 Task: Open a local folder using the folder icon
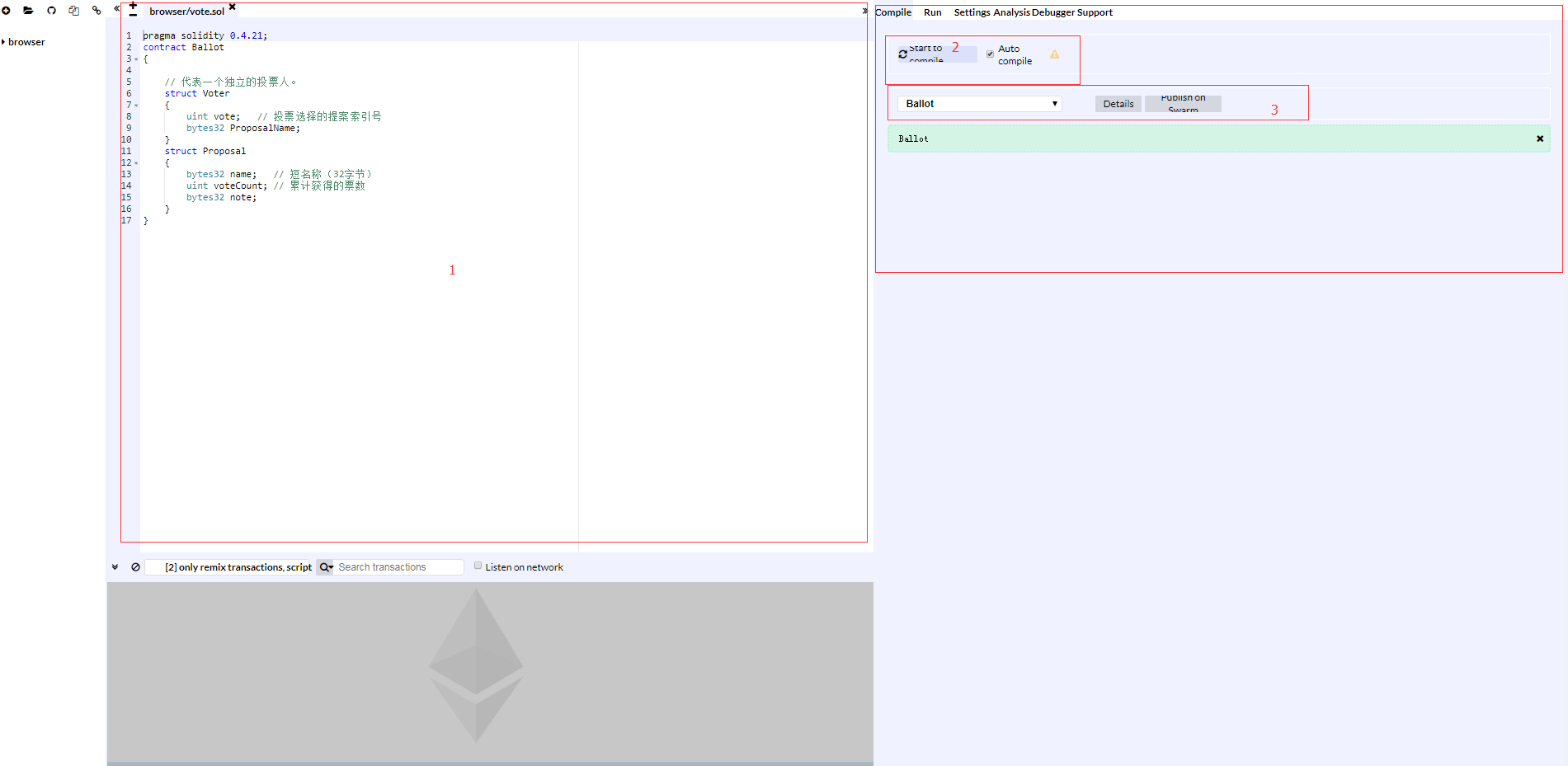click(x=28, y=11)
